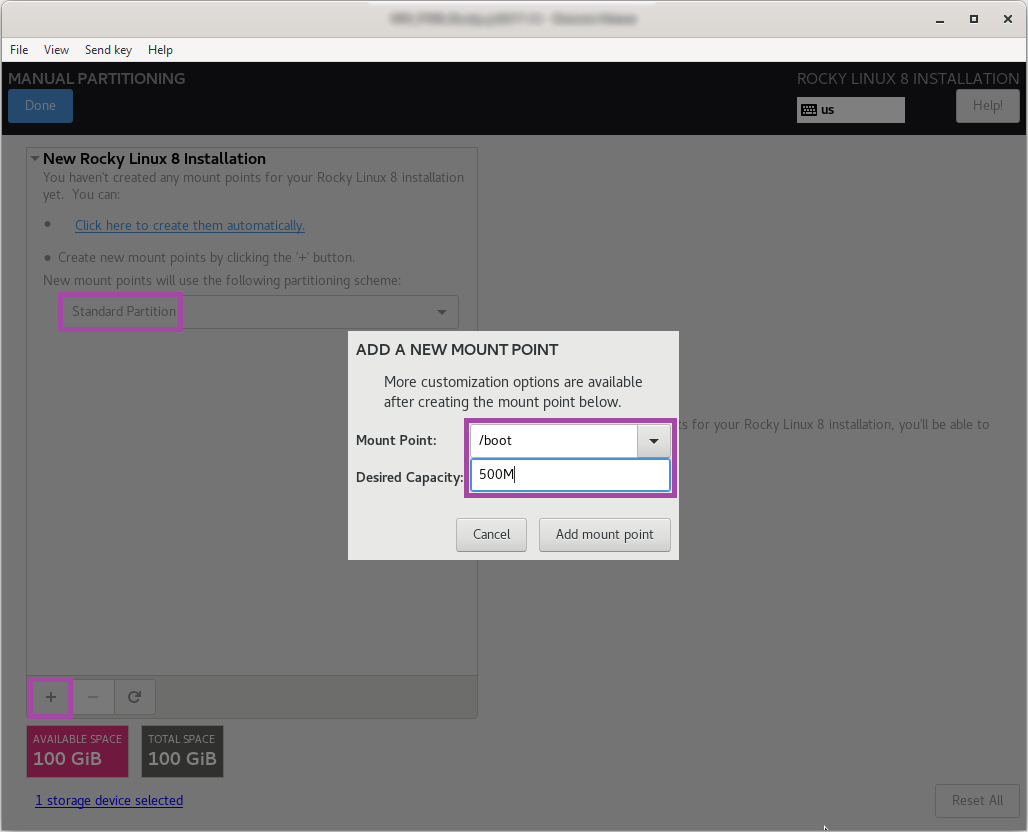Collapse the New Rocky Linux 8 Installation section
This screenshot has width=1028, height=832.
[35, 159]
